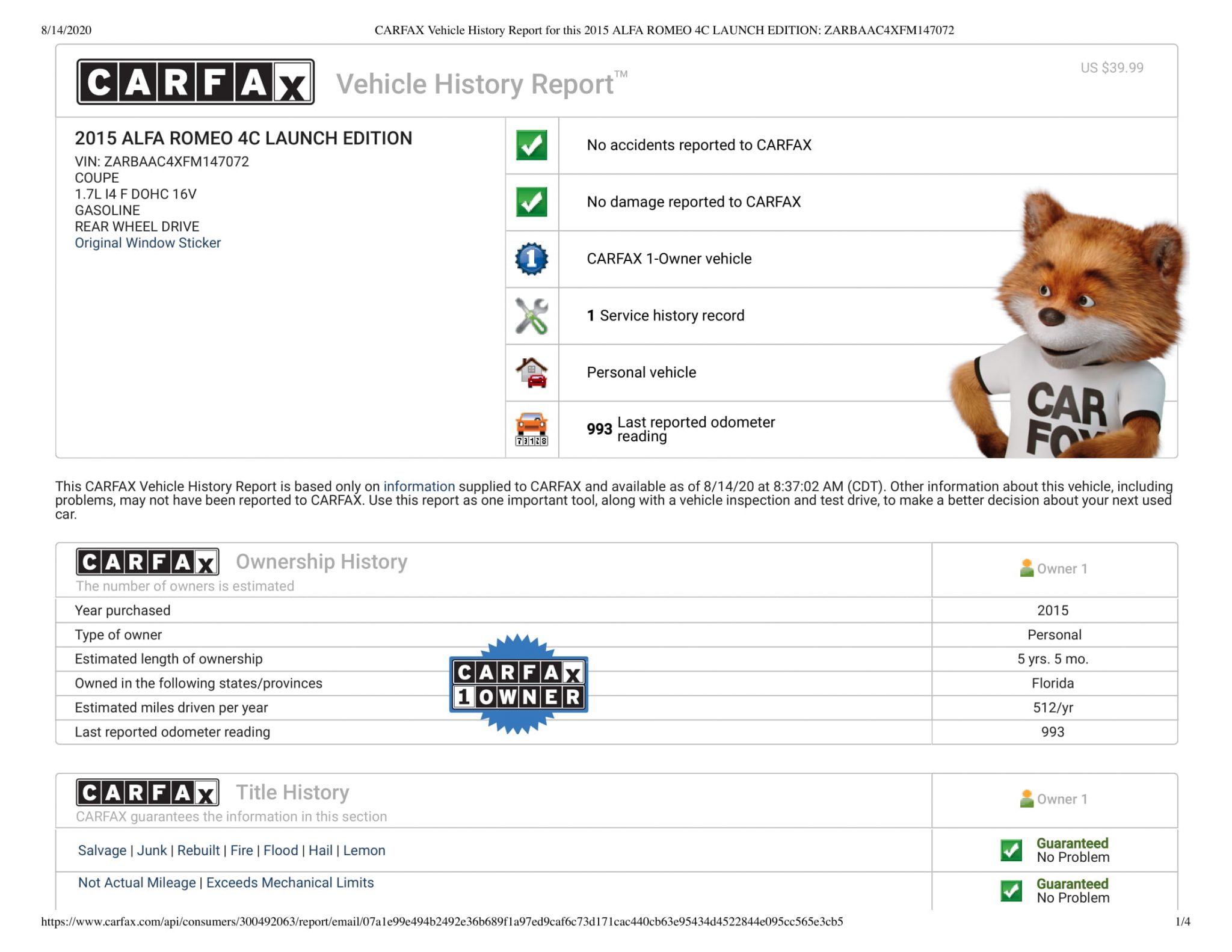
Task: Open the Salvage title link
Action: [102, 850]
